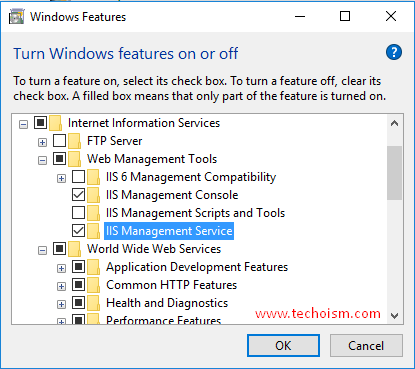
Task: Select the IIS Management Console label
Action: pos(172,195)
